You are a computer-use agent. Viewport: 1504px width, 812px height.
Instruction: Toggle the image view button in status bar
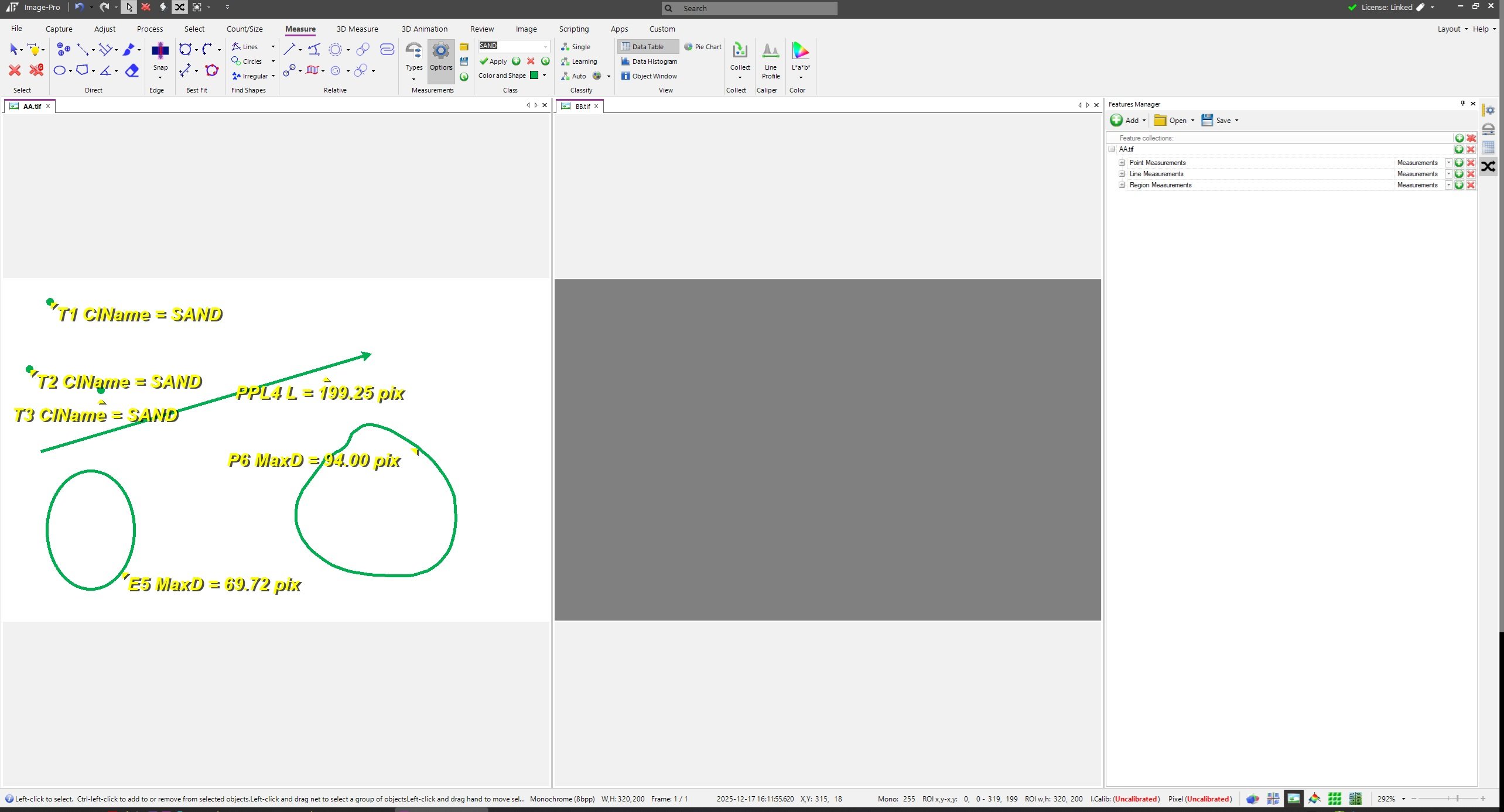pyautogui.click(x=1293, y=799)
